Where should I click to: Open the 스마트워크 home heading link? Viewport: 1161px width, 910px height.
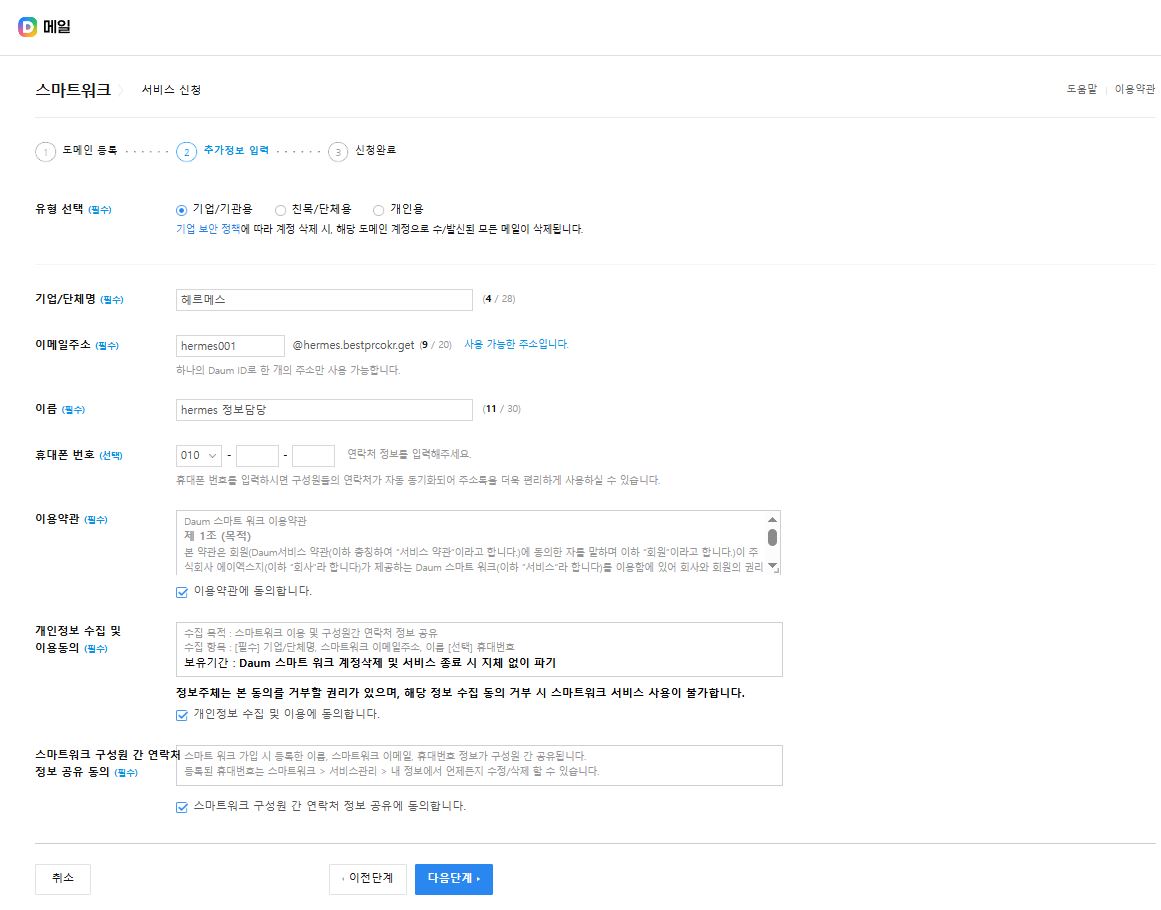click(73, 90)
